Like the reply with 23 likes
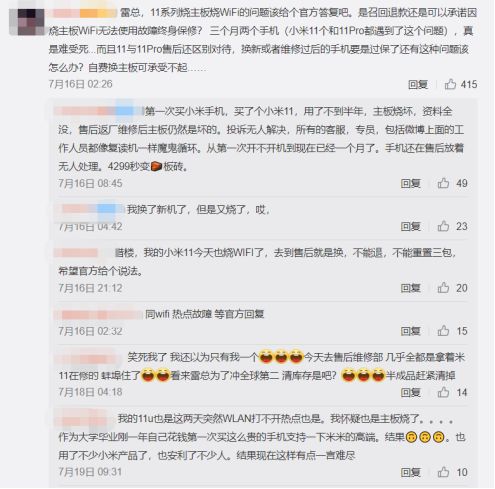The height and width of the screenshot is (489, 495). (443, 226)
